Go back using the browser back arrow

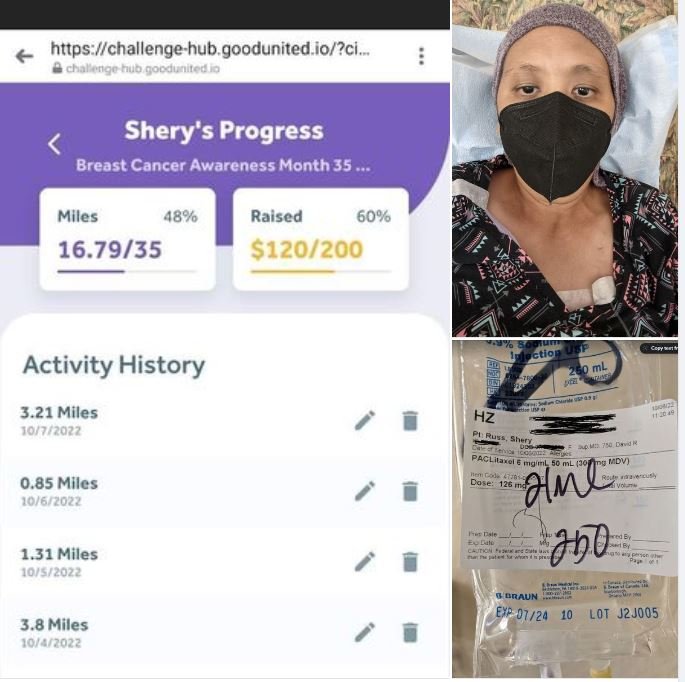[24, 56]
